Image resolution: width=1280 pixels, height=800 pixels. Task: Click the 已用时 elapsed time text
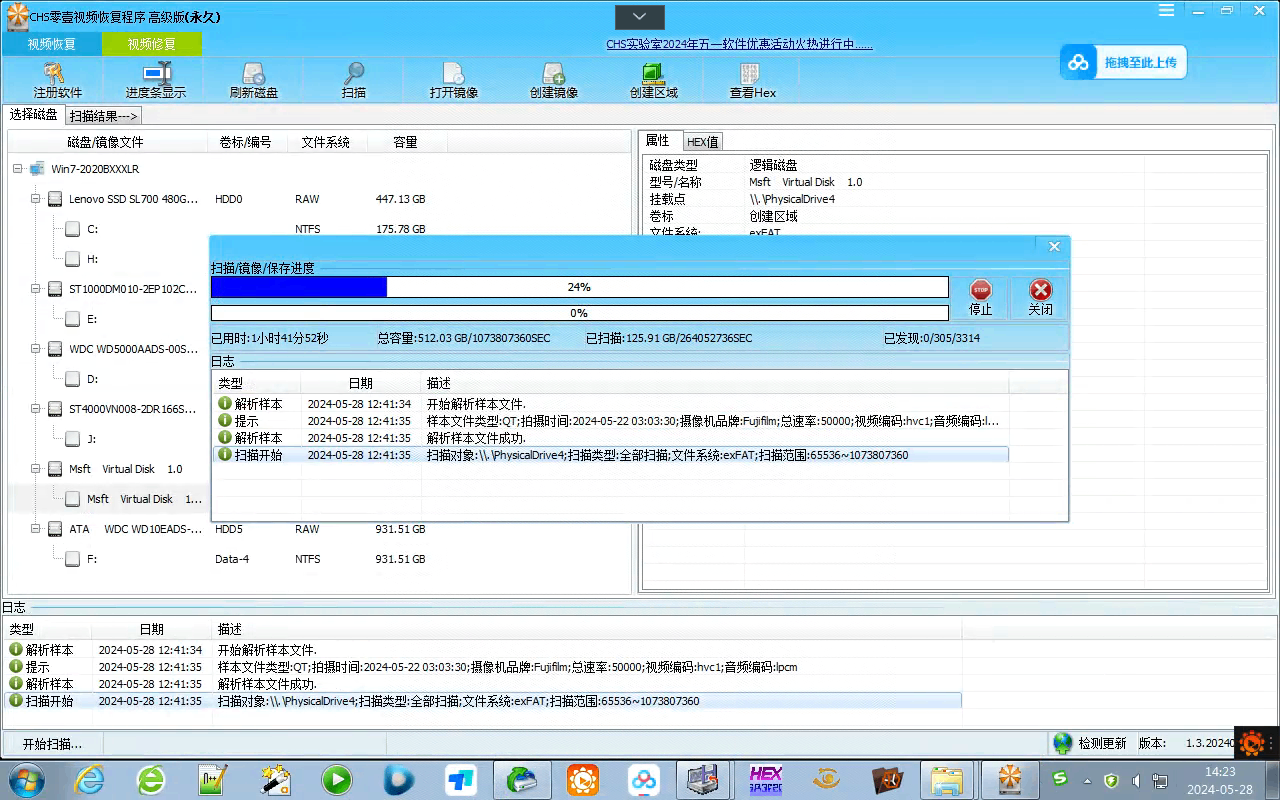[270, 338]
